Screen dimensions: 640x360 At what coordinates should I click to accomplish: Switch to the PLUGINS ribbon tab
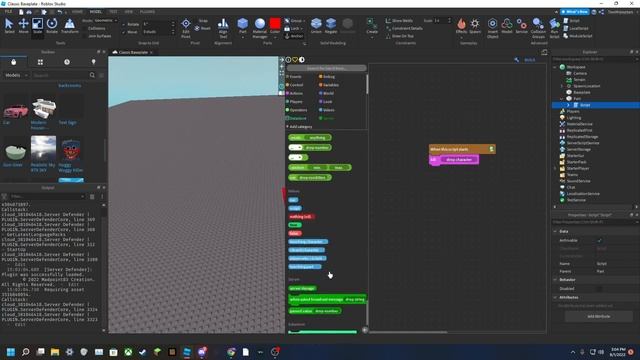pyautogui.click(x=147, y=12)
